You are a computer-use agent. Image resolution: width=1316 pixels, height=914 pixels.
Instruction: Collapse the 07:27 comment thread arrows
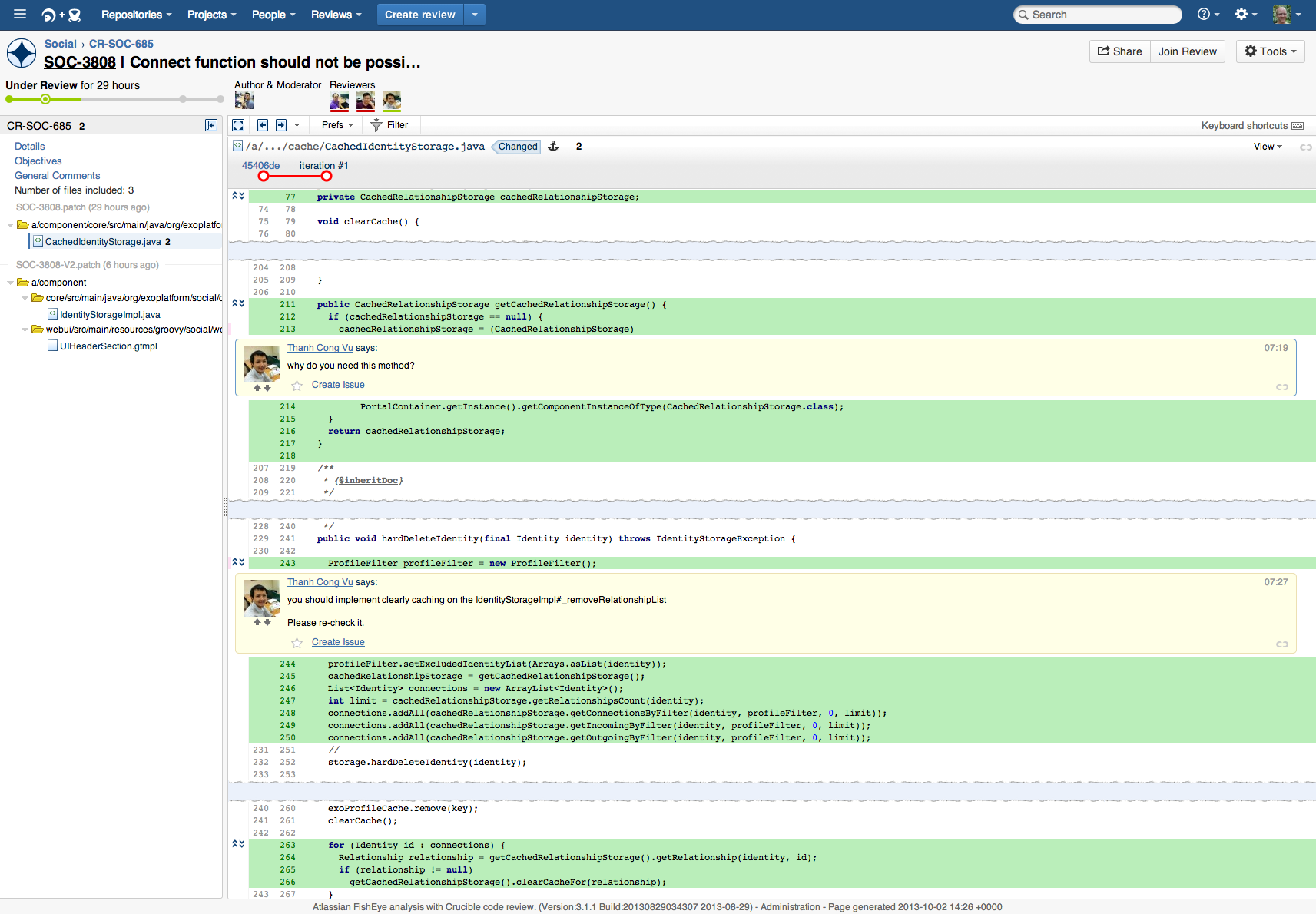pyautogui.click(x=262, y=623)
